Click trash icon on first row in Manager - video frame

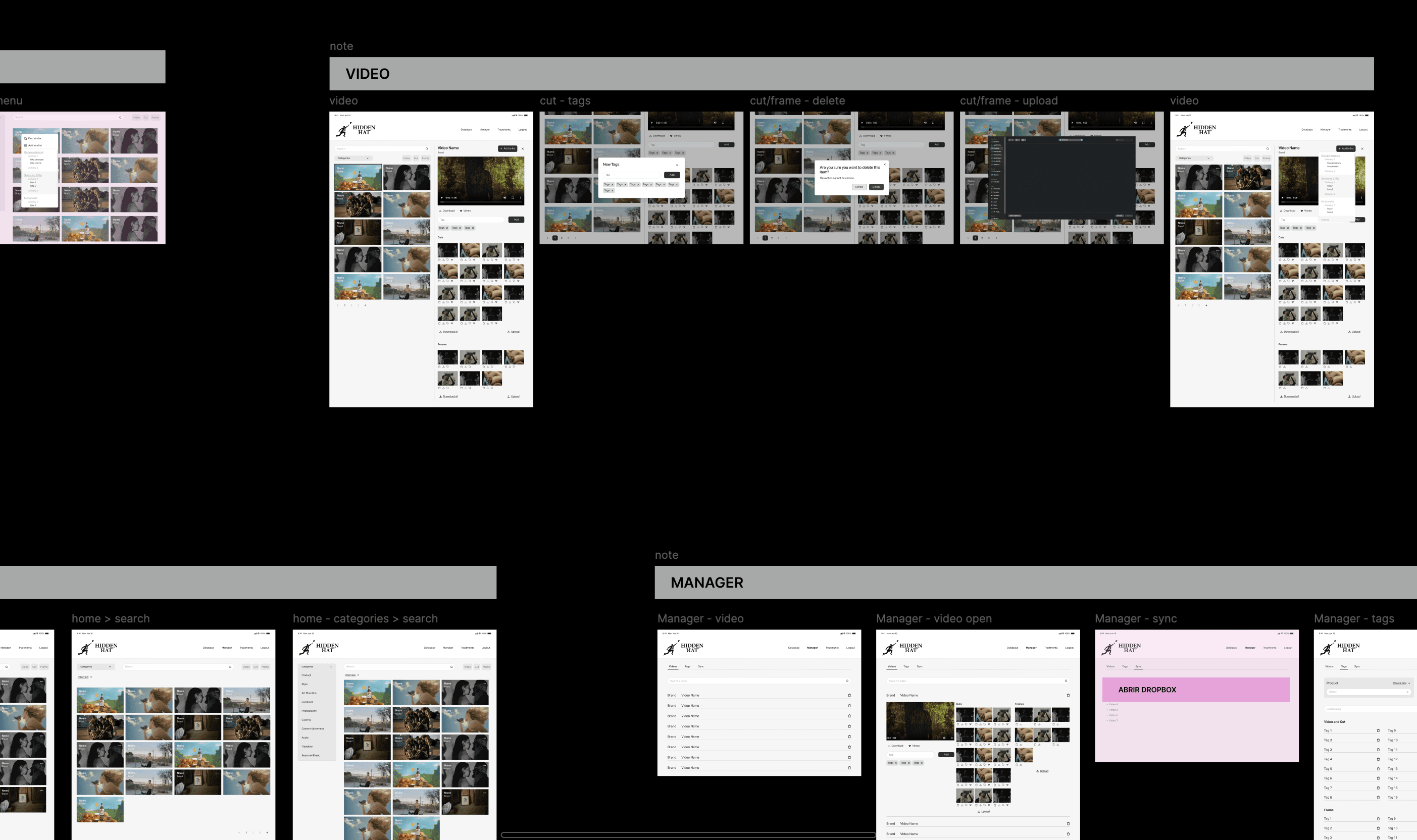tap(849, 695)
